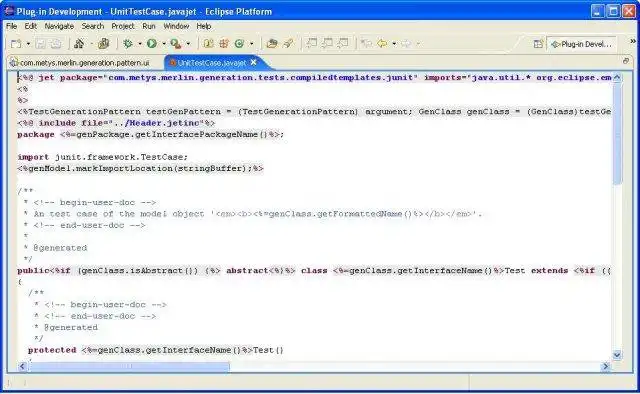640x394 pixels.
Task: Click the 'protected <%=genClass.getInterfaceName()%>Test()' line
Action: pyautogui.click(x=156, y=350)
